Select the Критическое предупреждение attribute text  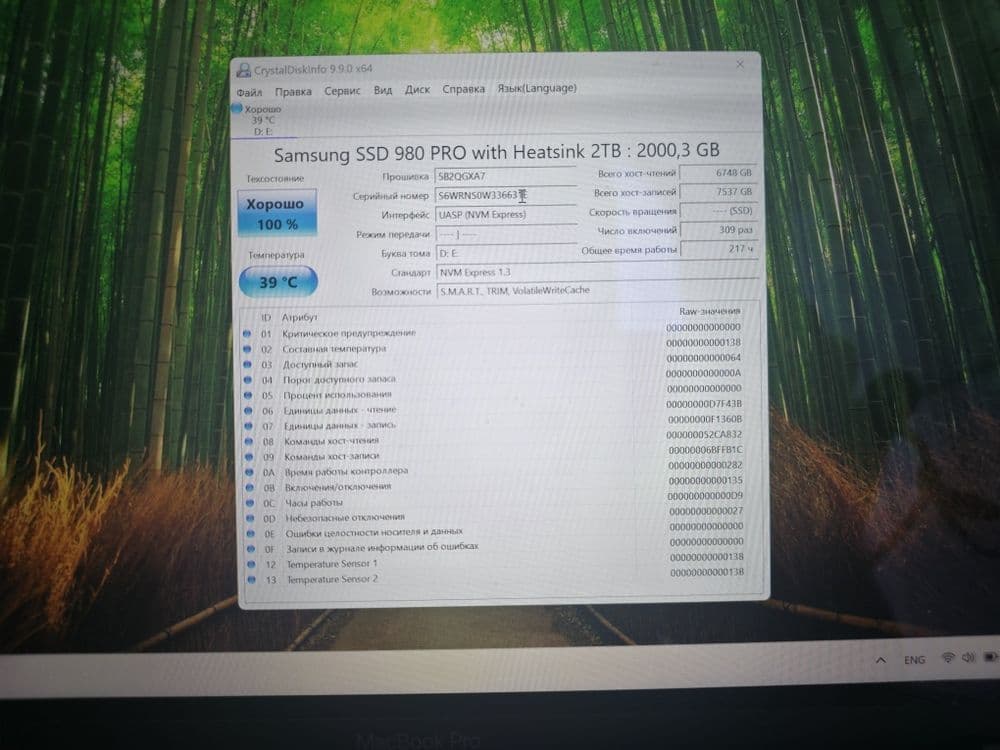pos(349,333)
